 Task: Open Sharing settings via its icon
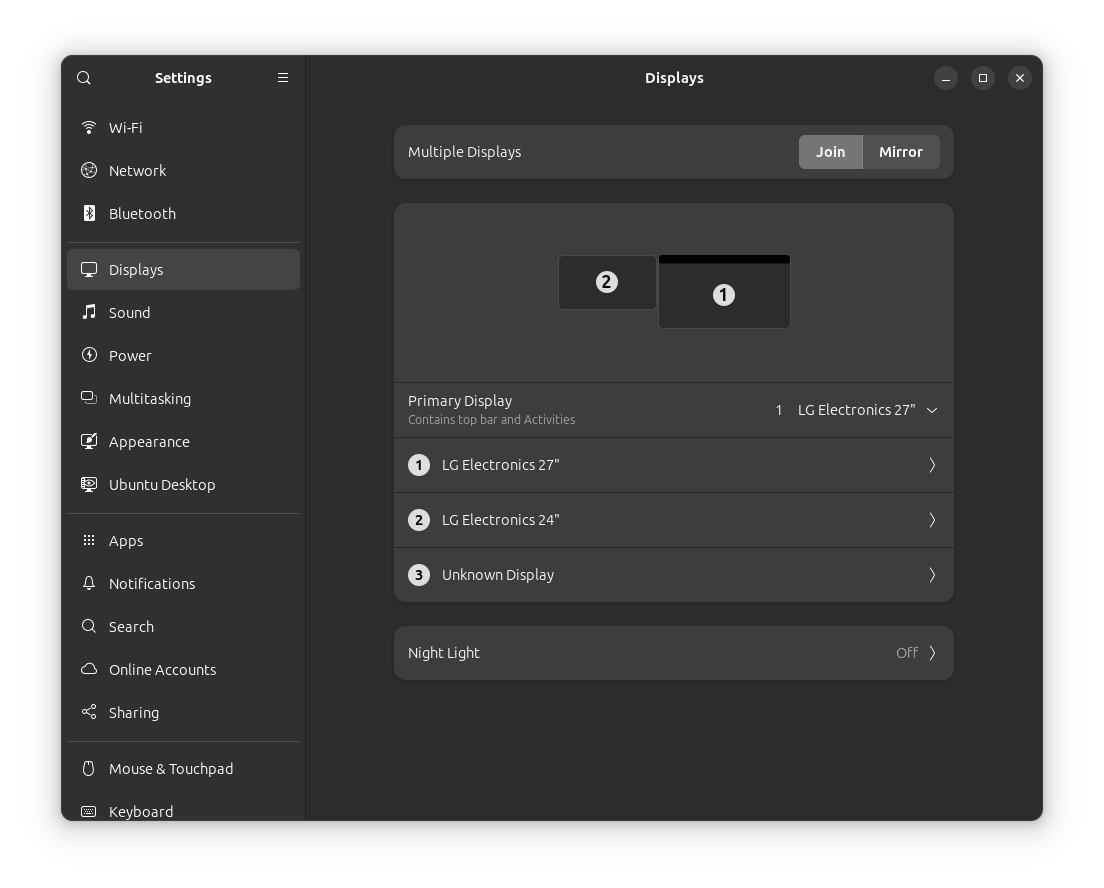(x=88, y=712)
